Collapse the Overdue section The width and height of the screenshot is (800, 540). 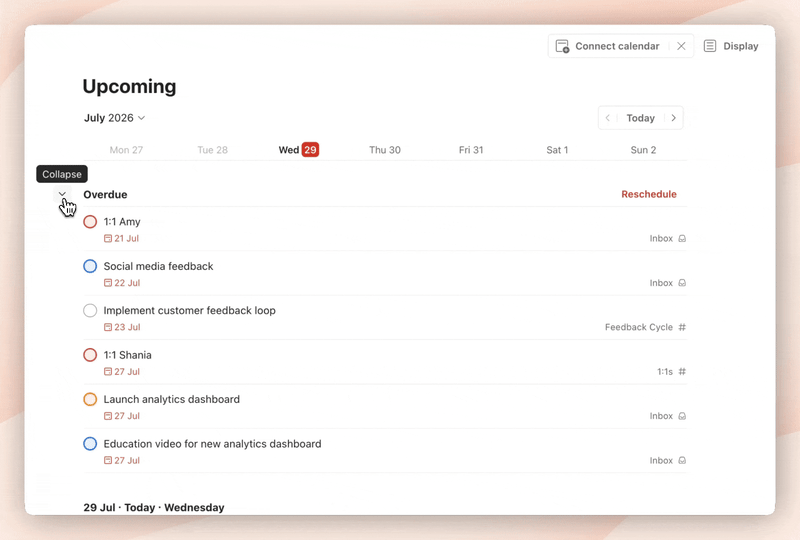[x=62, y=194]
